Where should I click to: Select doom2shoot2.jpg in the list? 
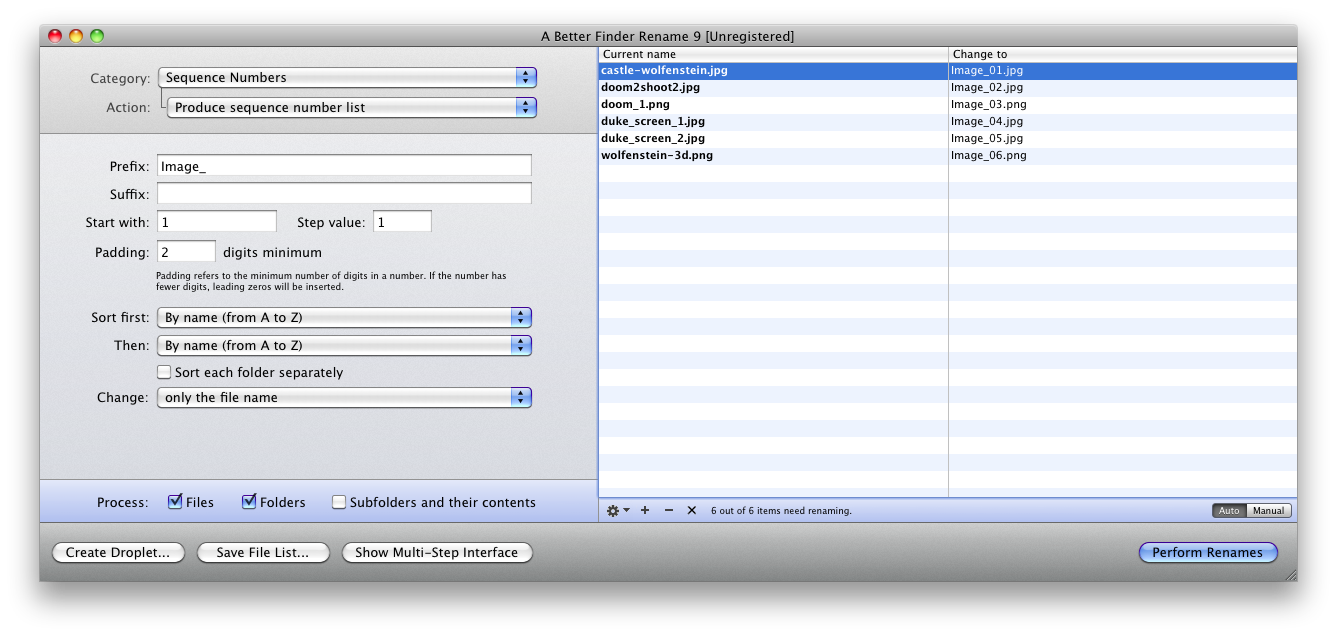773,88
